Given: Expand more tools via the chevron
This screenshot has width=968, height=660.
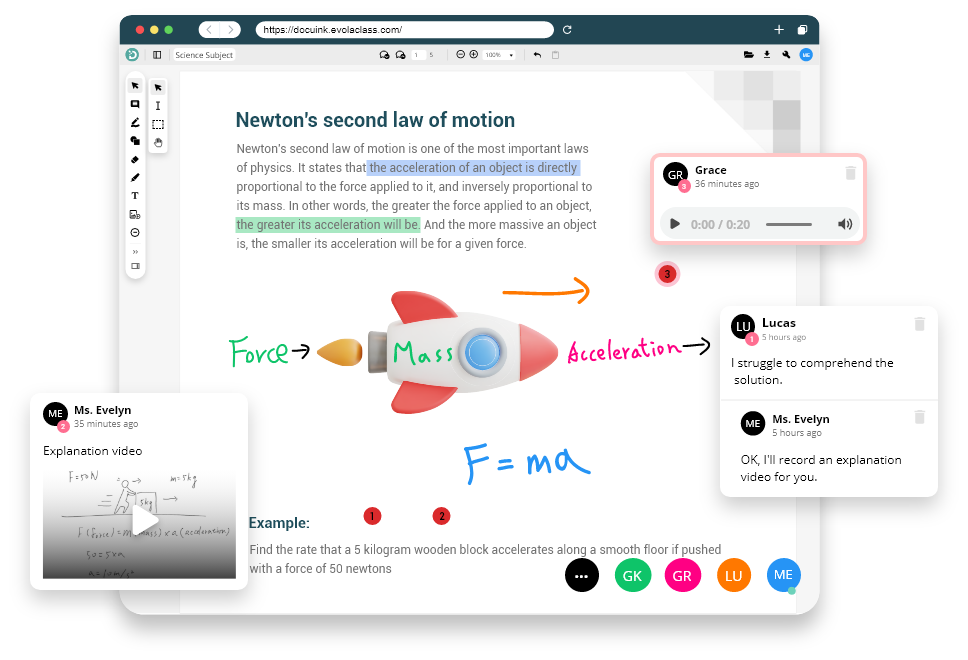Looking at the screenshot, I should pos(135,250).
